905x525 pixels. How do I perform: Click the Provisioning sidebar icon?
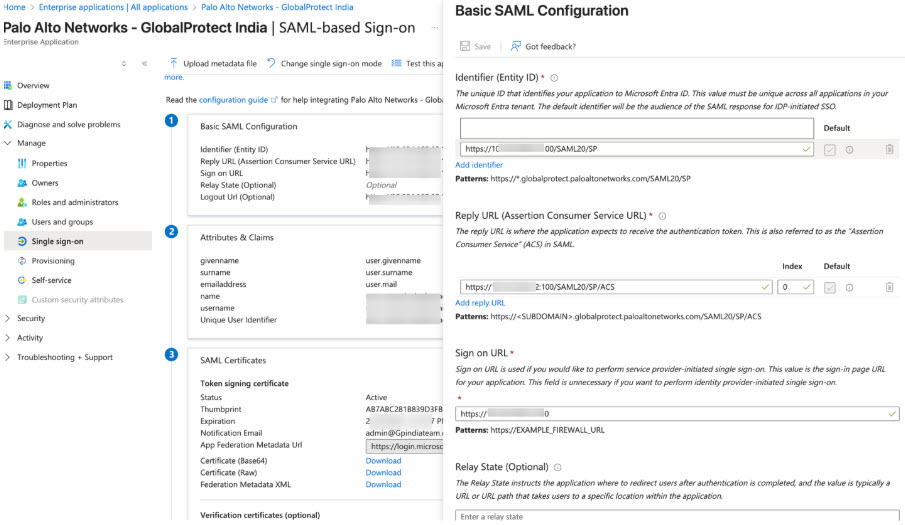[x=22, y=261]
